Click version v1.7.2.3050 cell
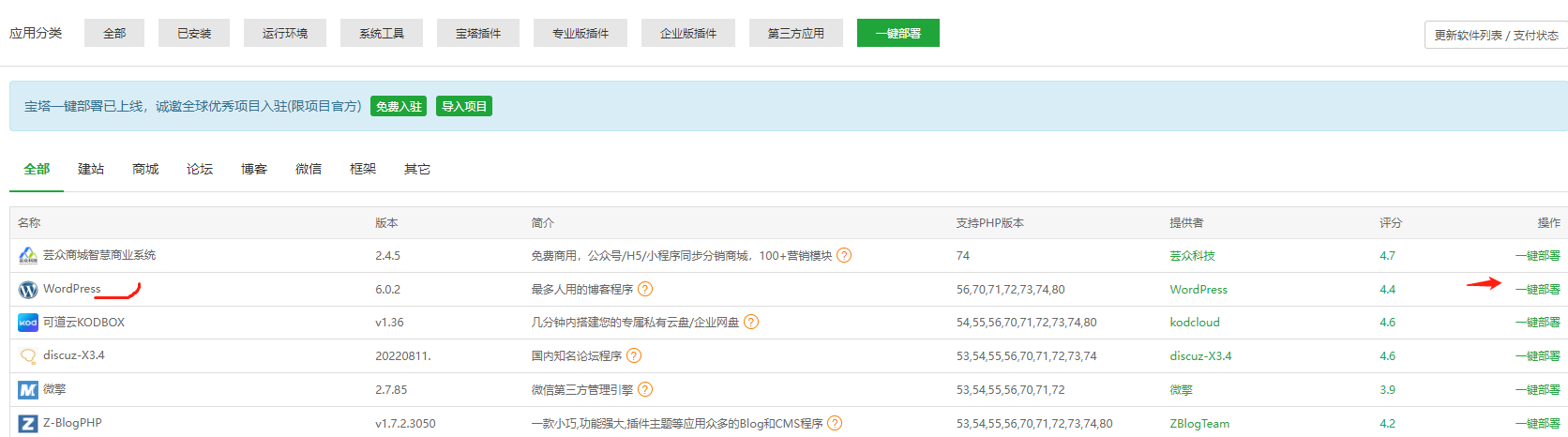This screenshot has height=437, width=1568. (x=405, y=423)
